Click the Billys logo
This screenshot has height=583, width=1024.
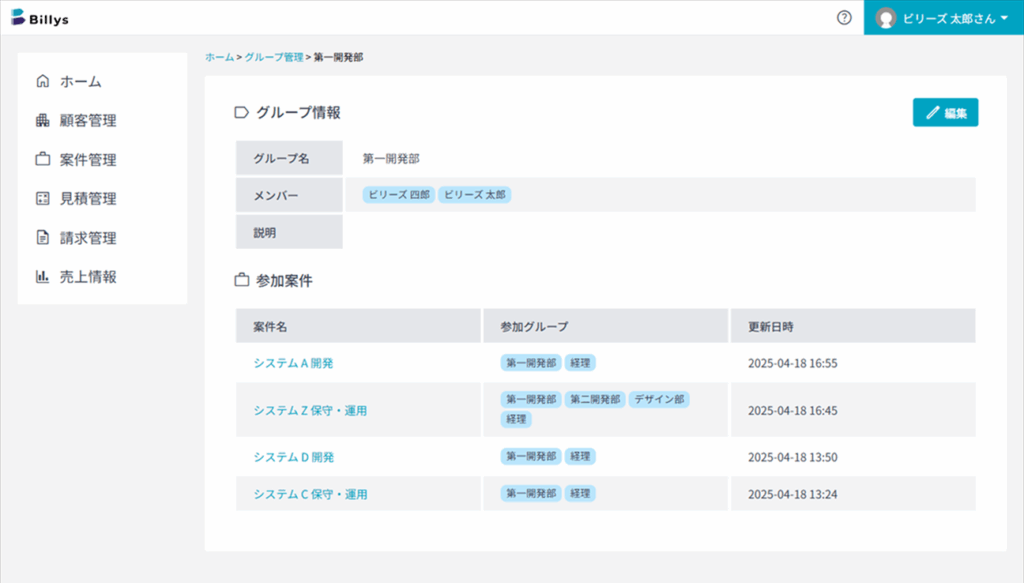pos(40,18)
